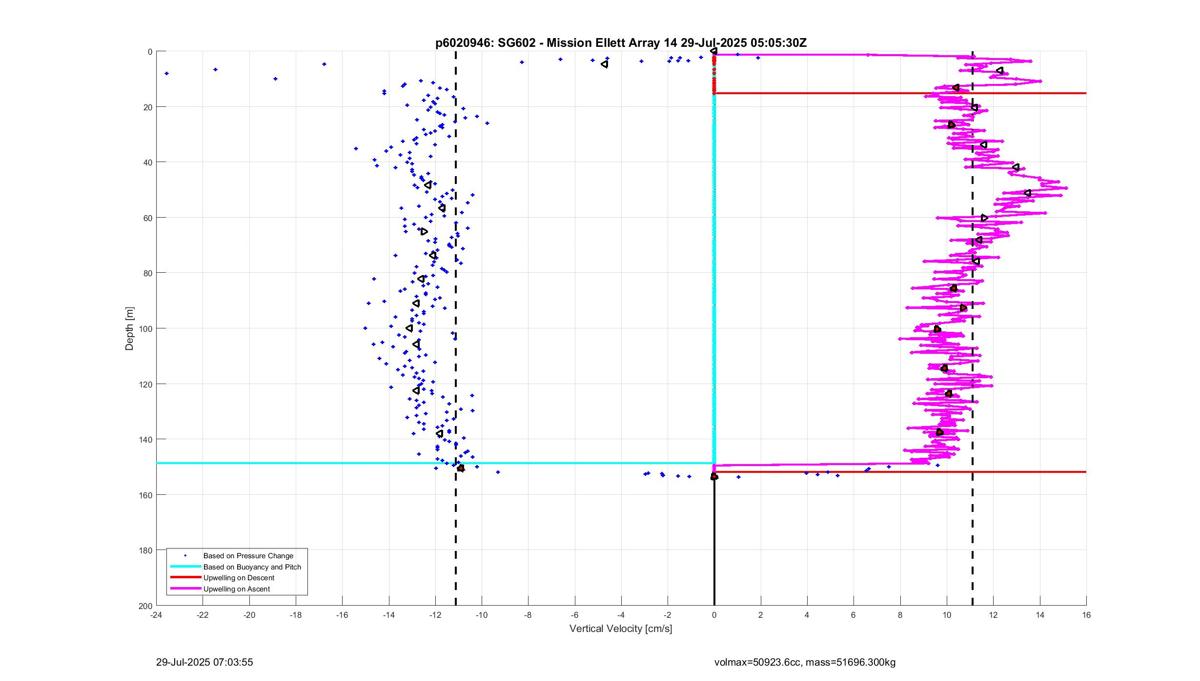Viewport: 1200px width, 681px height.
Task: Click the cyan line sample in the legend
Action: (x=185, y=567)
